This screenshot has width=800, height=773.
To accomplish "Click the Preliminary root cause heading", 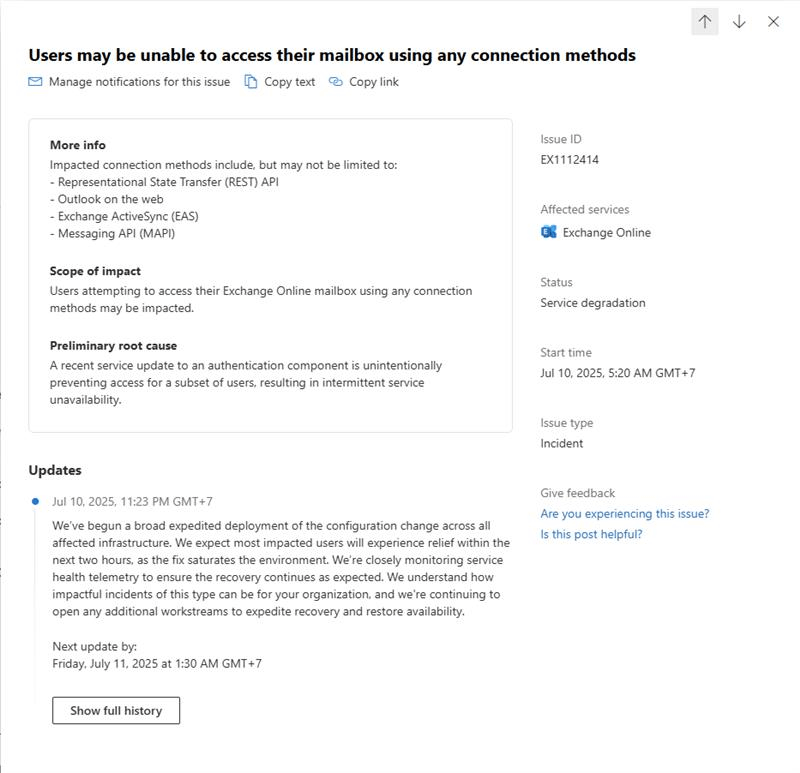I will click(113, 346).
